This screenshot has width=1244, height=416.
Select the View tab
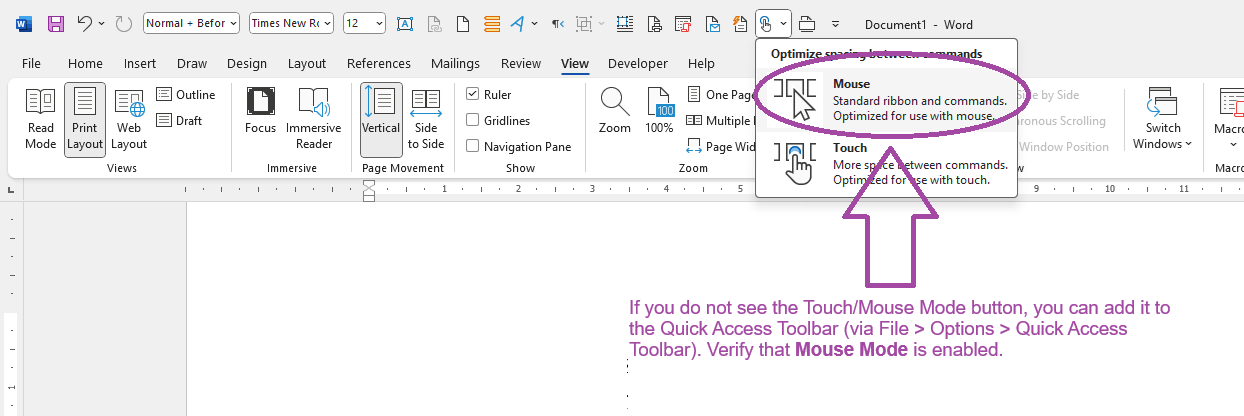[x=575, y=63]
